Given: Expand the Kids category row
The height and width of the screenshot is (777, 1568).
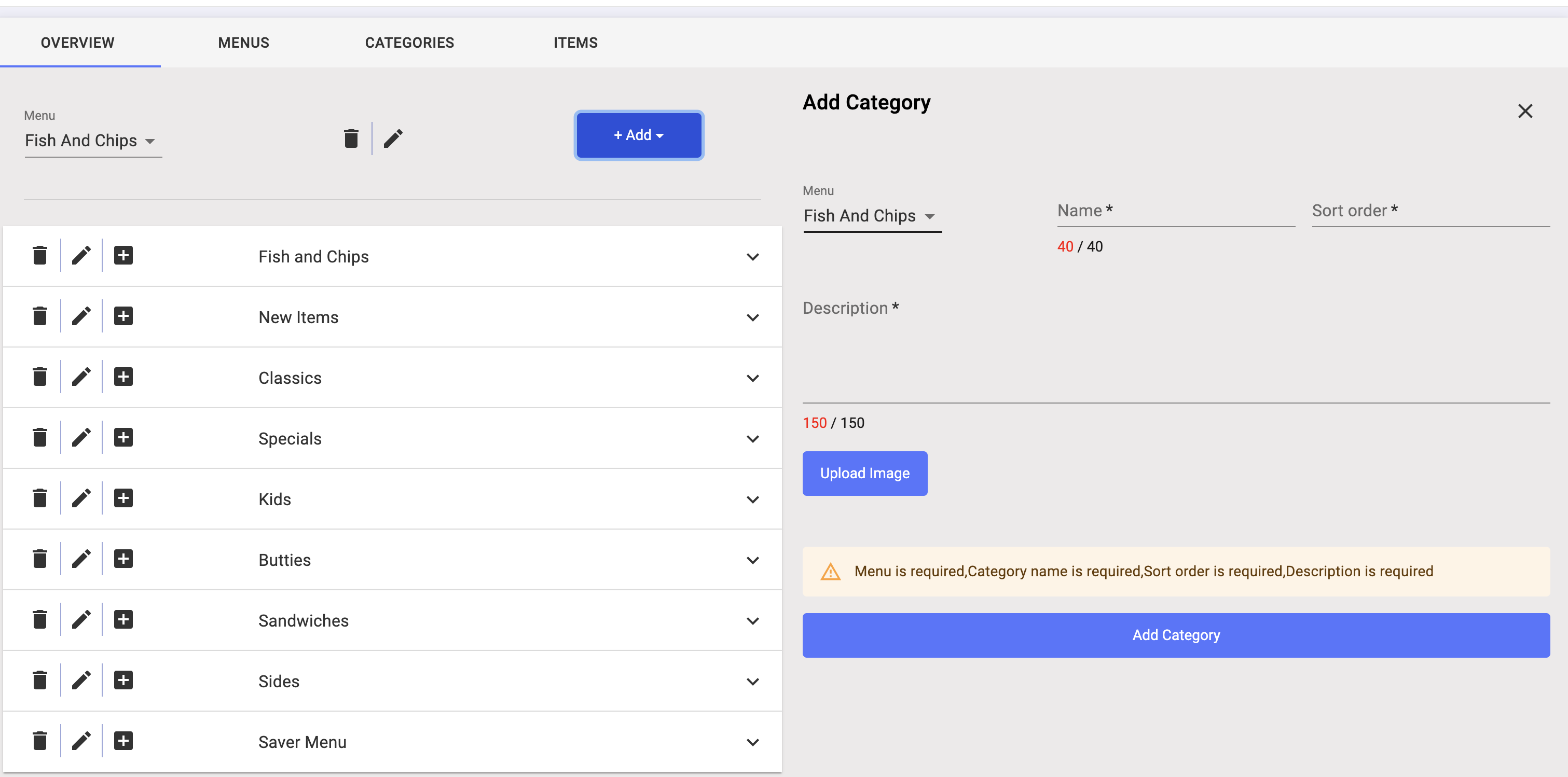Looking at the screenshot, I should [x=752, y=499].
